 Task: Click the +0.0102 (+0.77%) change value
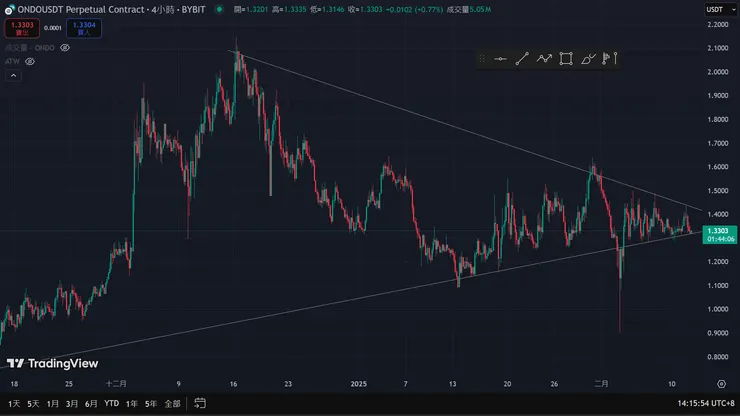click(x=414, y=9)
